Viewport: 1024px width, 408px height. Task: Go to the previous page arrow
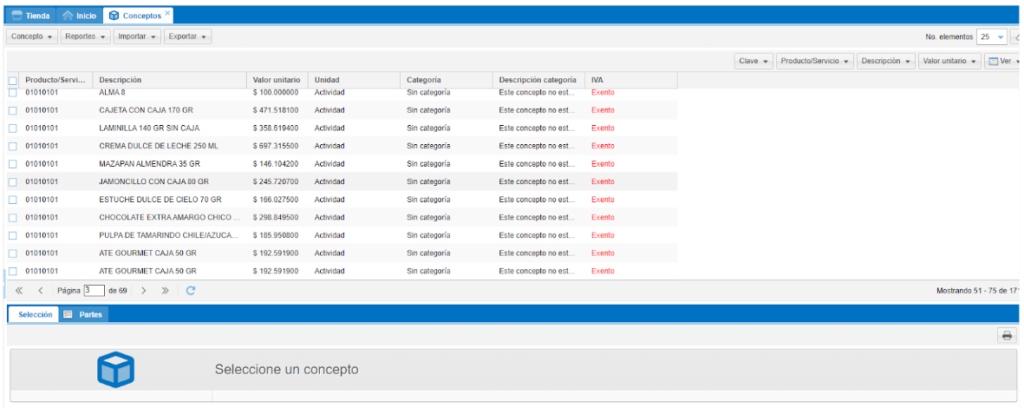pos(40,290)
